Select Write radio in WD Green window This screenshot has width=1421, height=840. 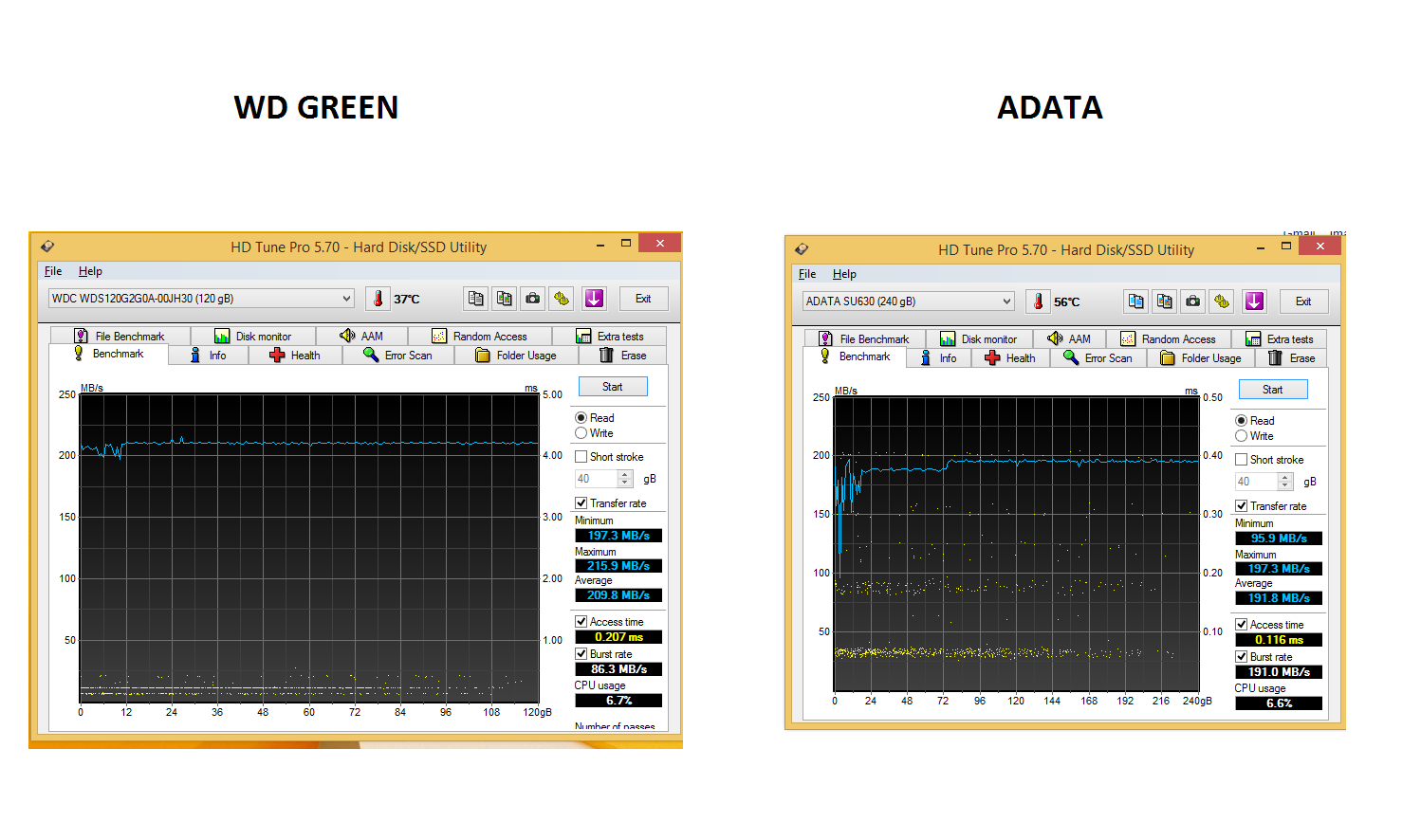pos(581,433)
